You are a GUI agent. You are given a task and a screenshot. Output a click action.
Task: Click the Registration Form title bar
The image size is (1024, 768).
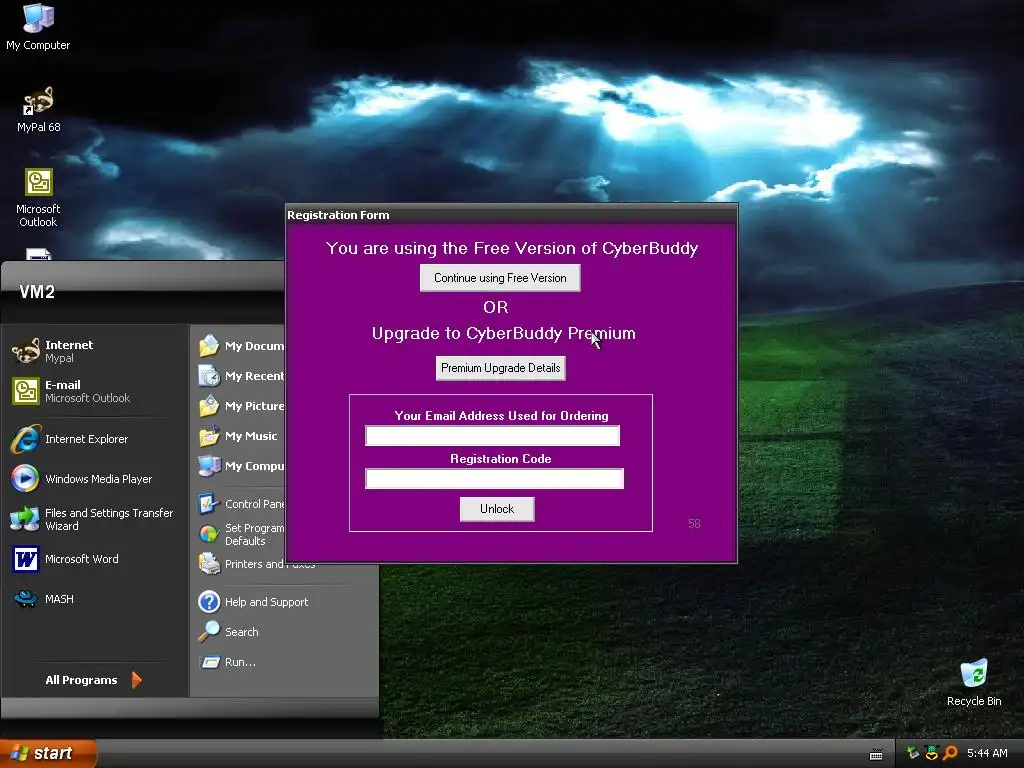(x=511, y=215)
